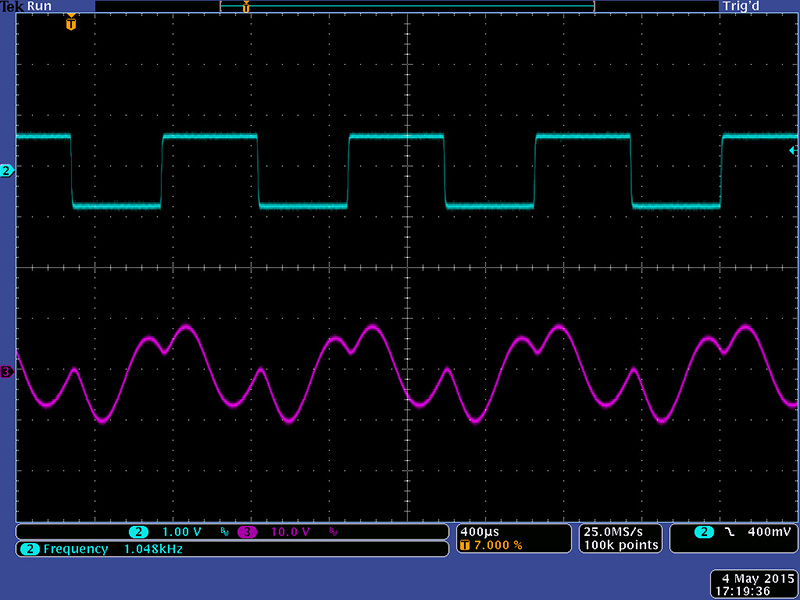Select the channel 3 magenta badge
The height and width of the screenshot is (600, 800).
[247, 531]
